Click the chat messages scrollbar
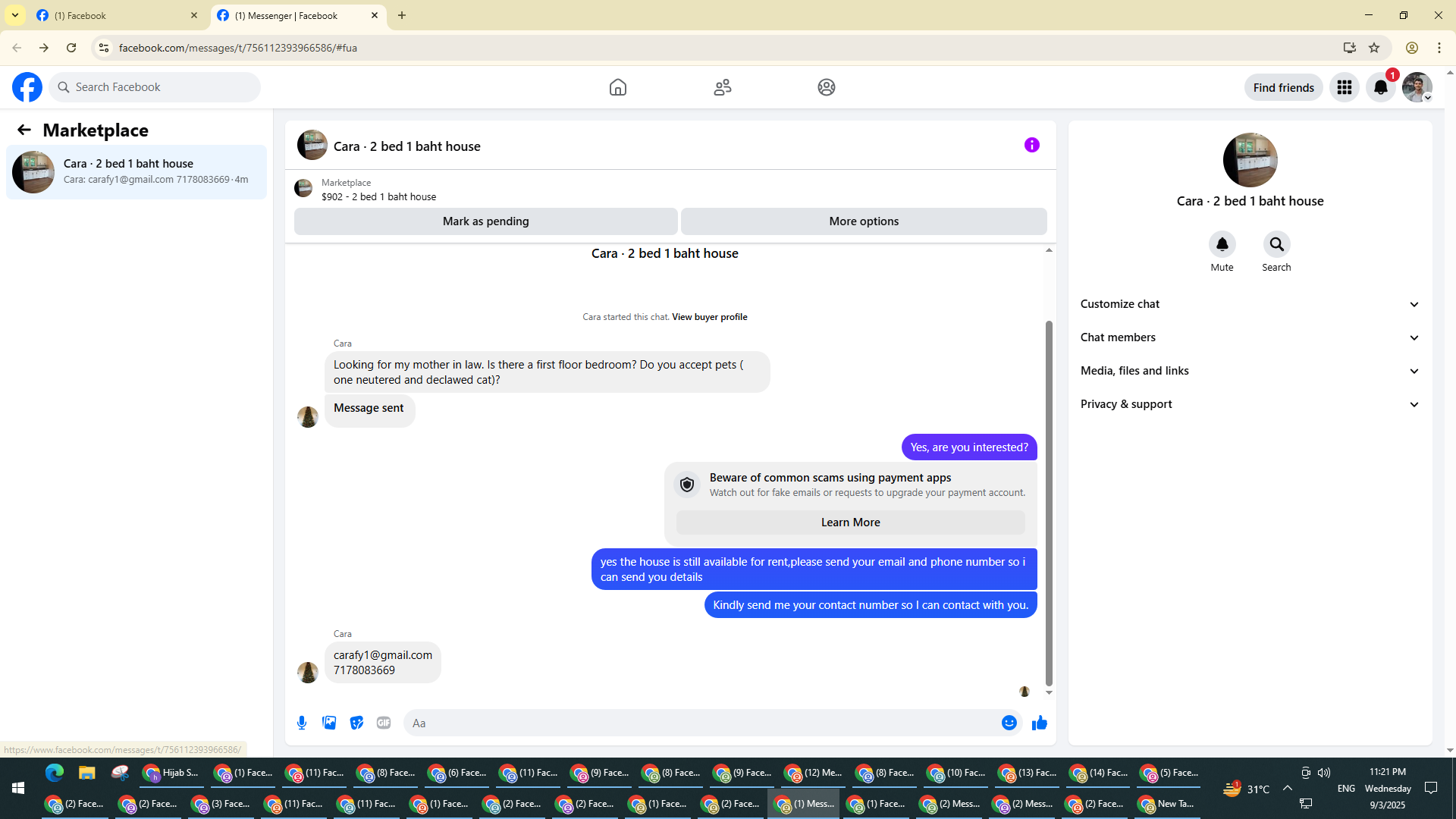This screenshot has width=1456, height=819. [1049, 503]
